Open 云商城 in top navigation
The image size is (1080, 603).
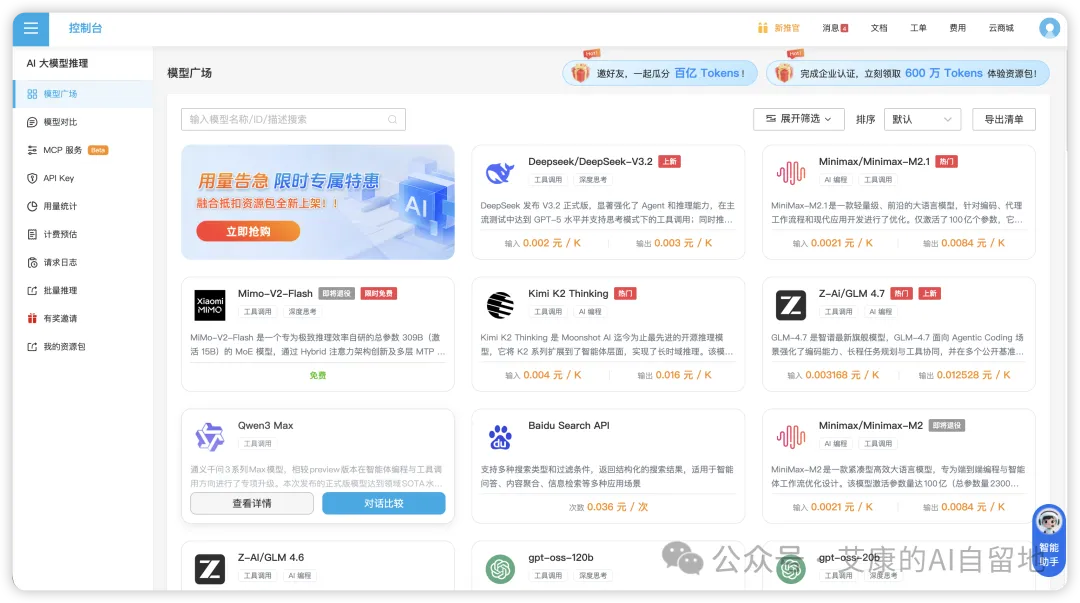point(1001,28)
